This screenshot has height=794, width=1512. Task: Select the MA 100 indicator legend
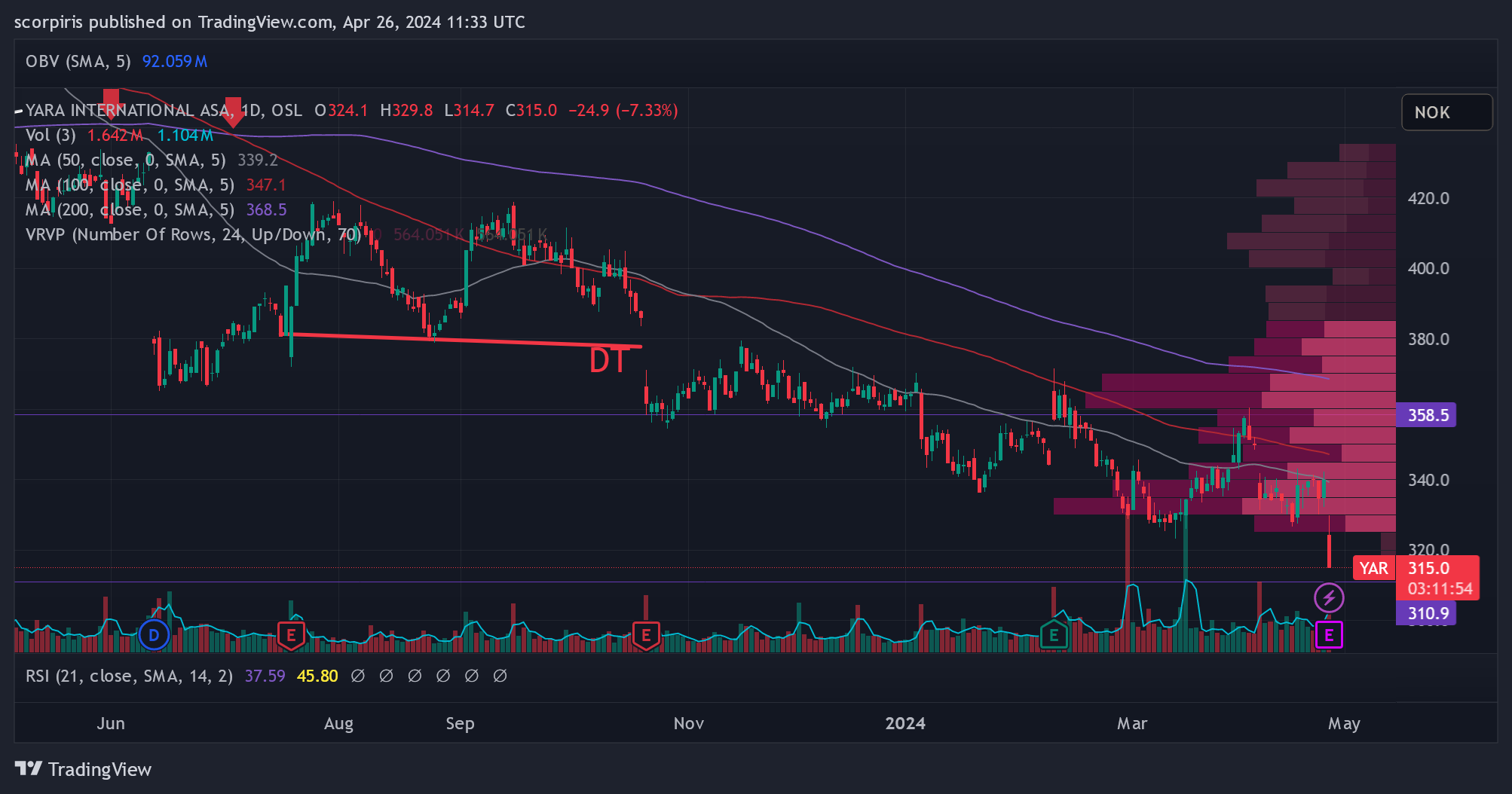[x=130, y=185]
